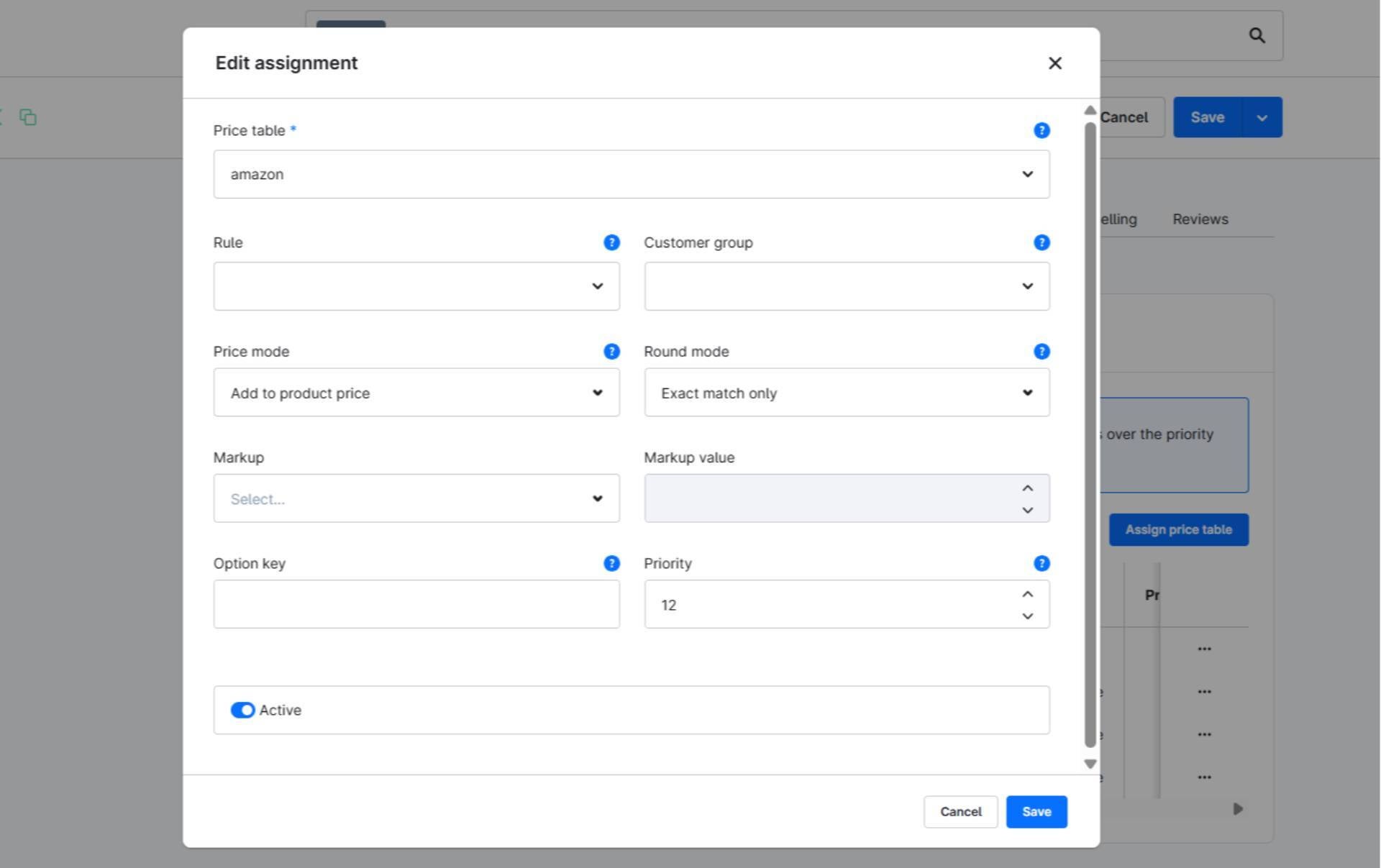Show help for Customer group field

tap(1042, 242)
